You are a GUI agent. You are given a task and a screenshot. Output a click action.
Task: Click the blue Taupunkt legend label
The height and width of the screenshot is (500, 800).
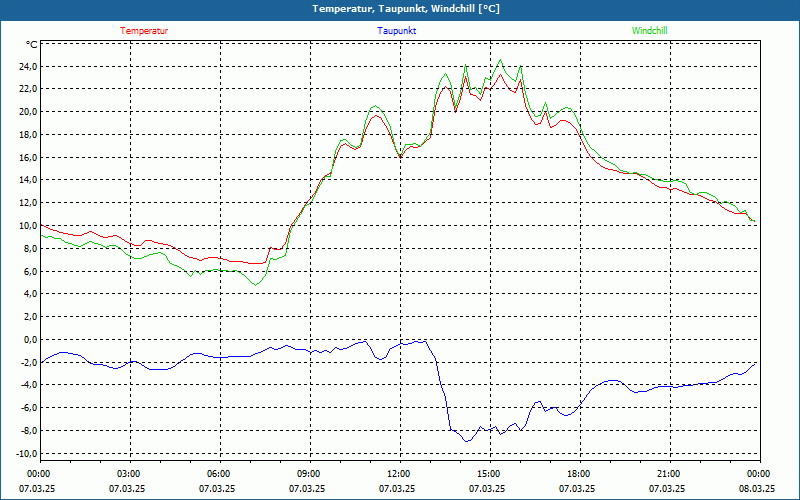coord(396,31)
